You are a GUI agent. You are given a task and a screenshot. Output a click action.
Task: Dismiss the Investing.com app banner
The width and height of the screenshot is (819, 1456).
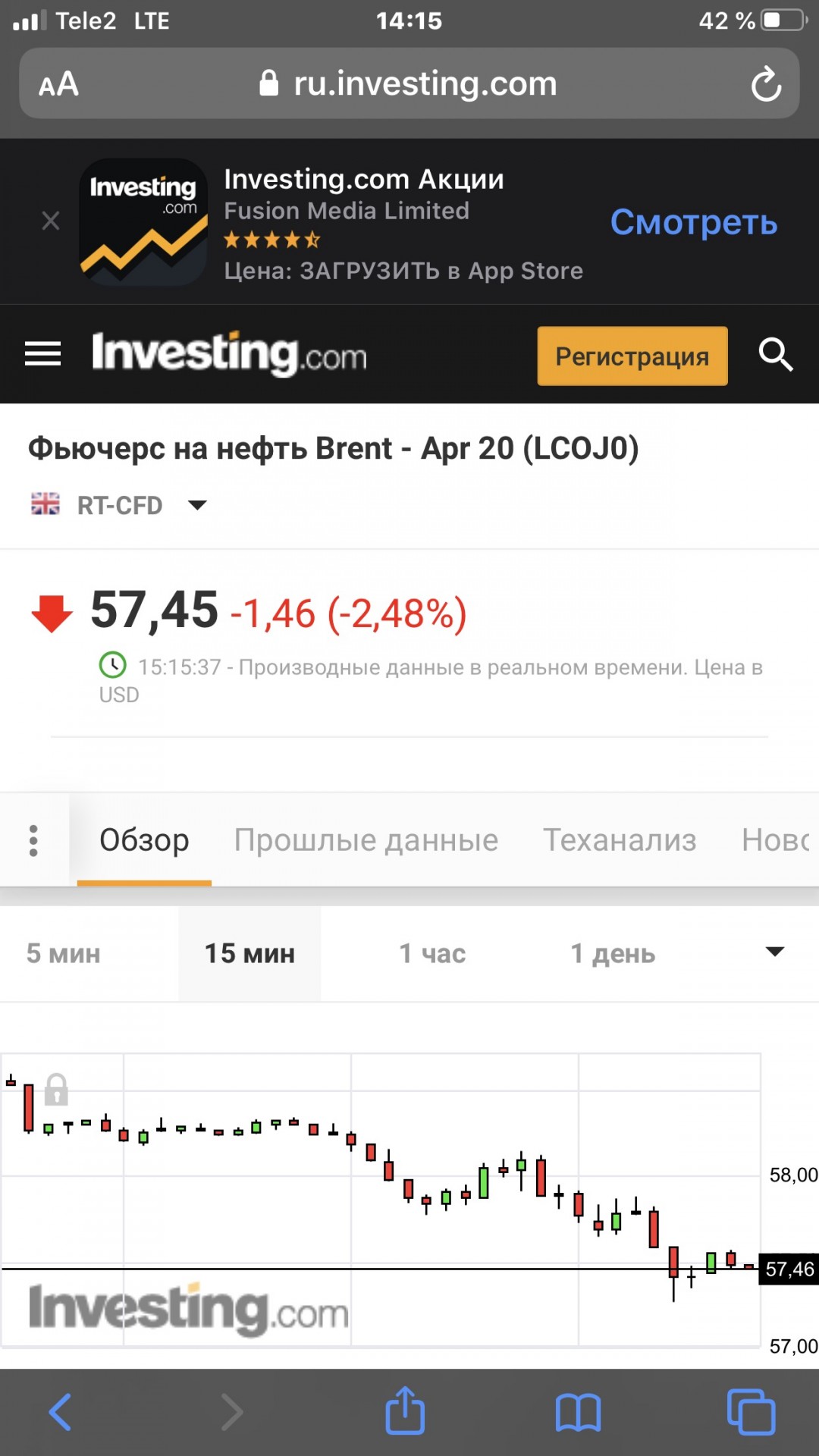pos(51,221)
